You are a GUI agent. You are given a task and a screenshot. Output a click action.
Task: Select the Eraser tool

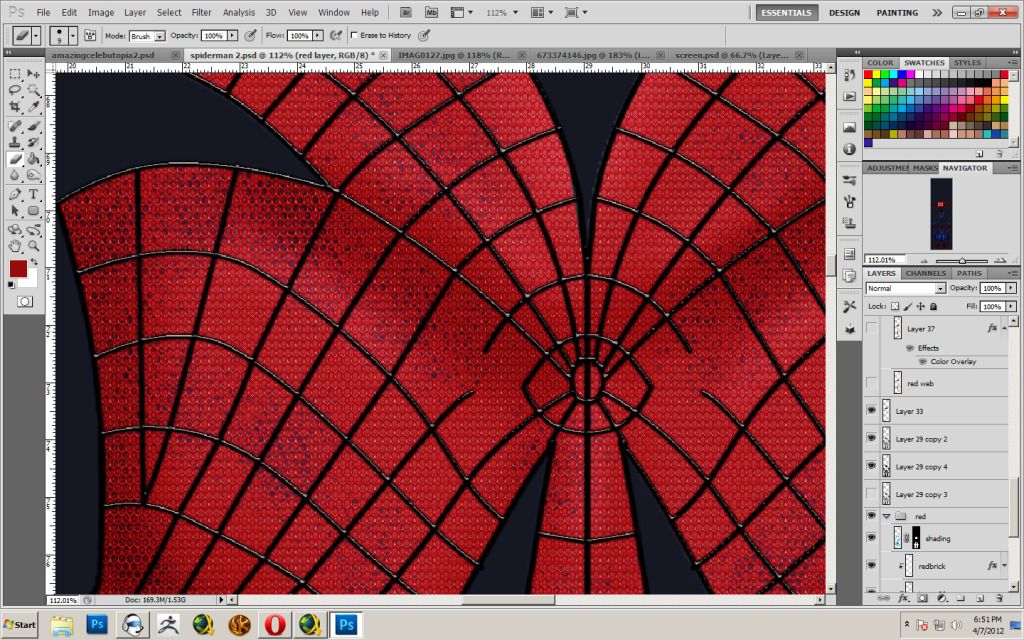(14, 158)
